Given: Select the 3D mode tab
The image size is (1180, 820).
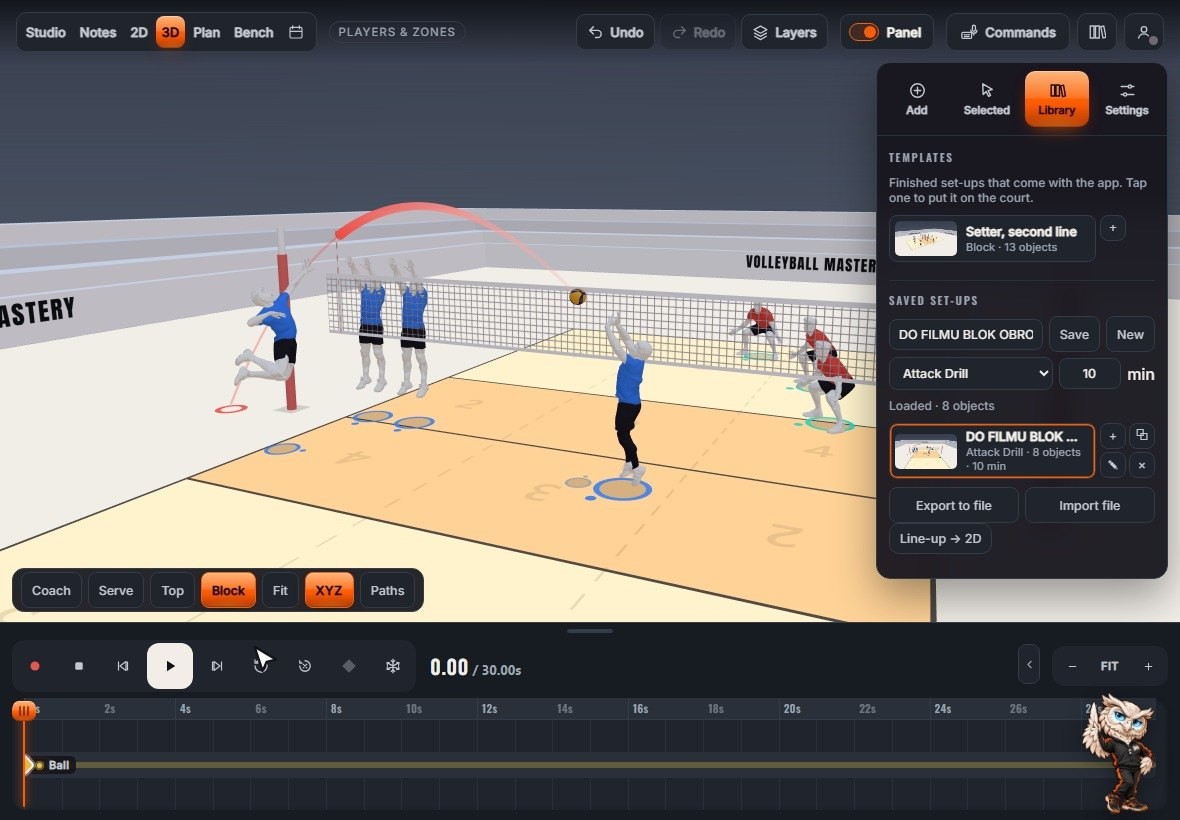Looking at the screenshot, I should coord(170,32).
